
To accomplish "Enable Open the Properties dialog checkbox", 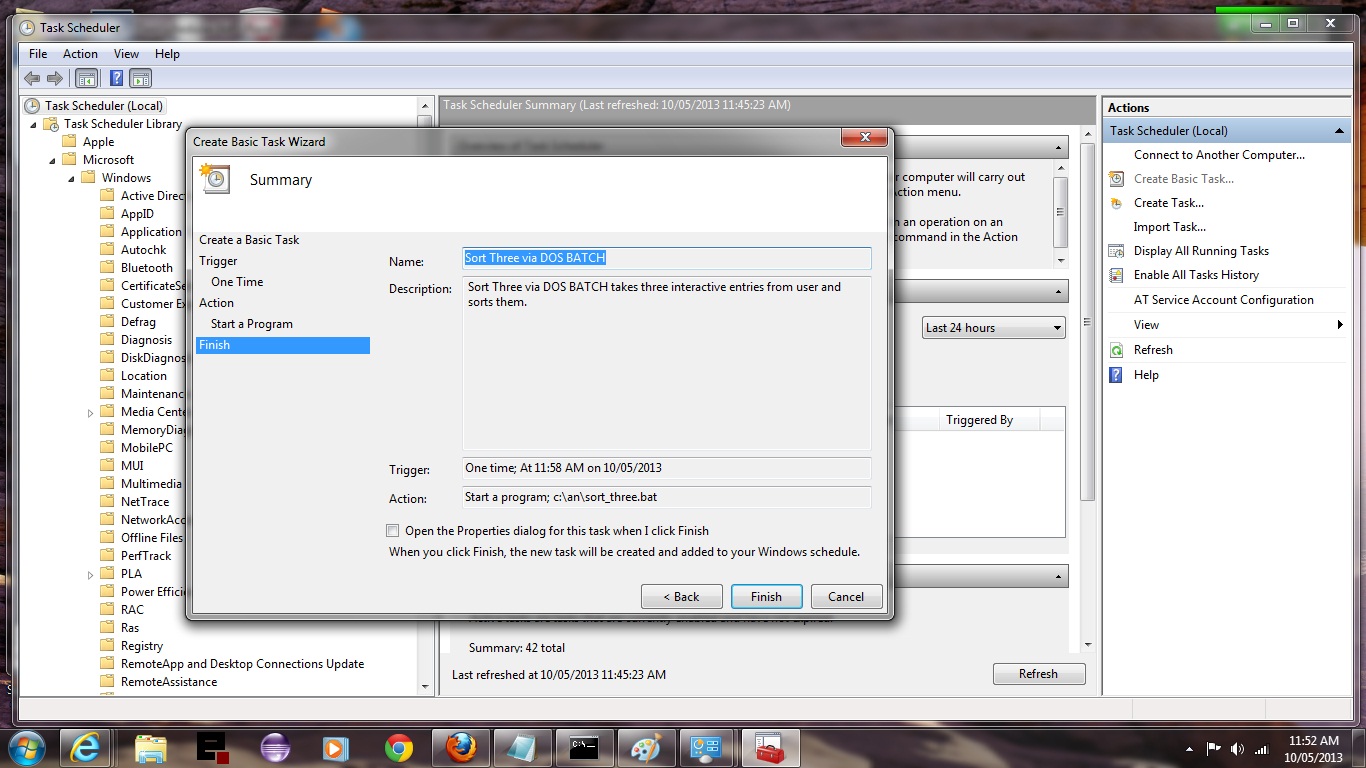I will click(x=393, y=531).
